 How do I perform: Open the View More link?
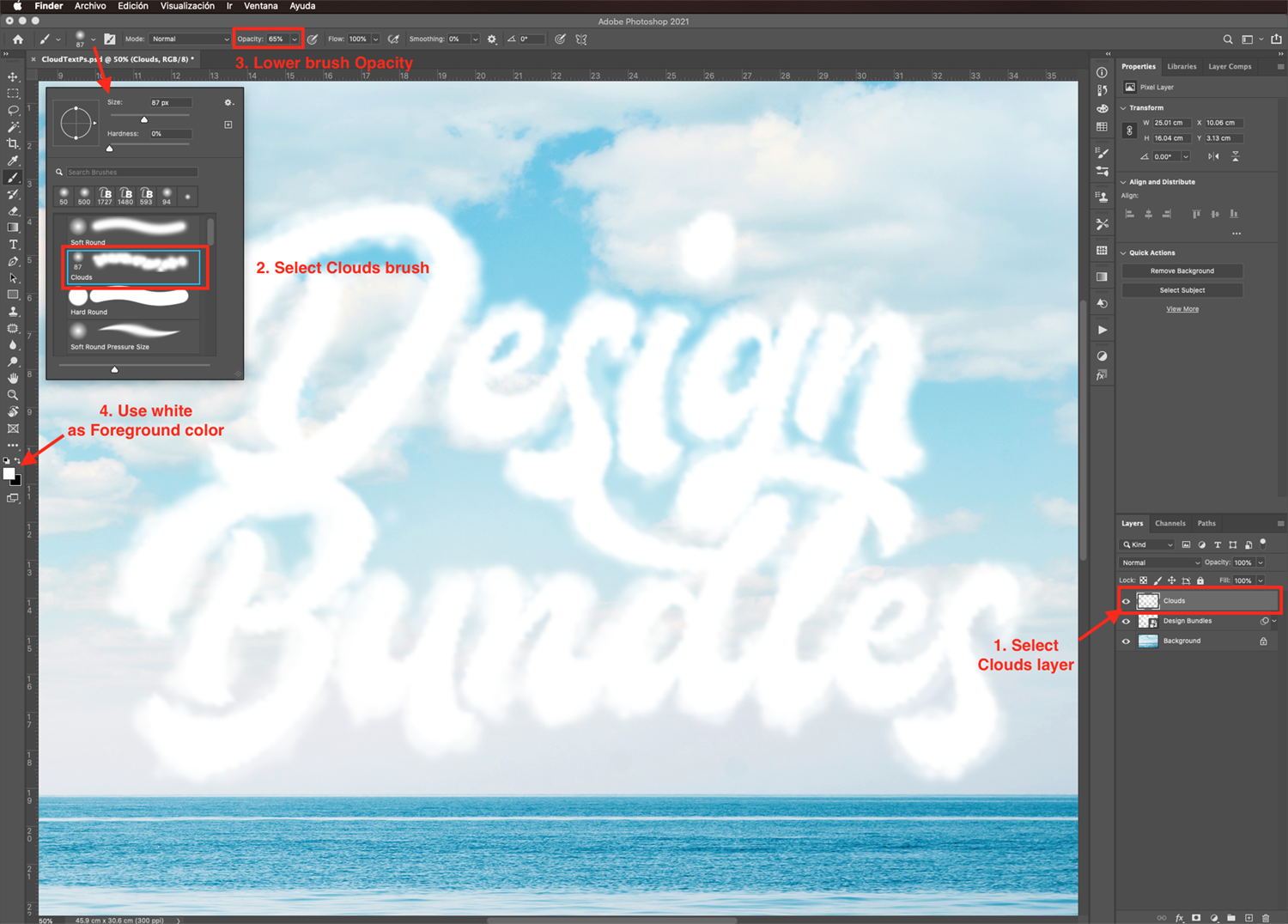(1182, 309)
